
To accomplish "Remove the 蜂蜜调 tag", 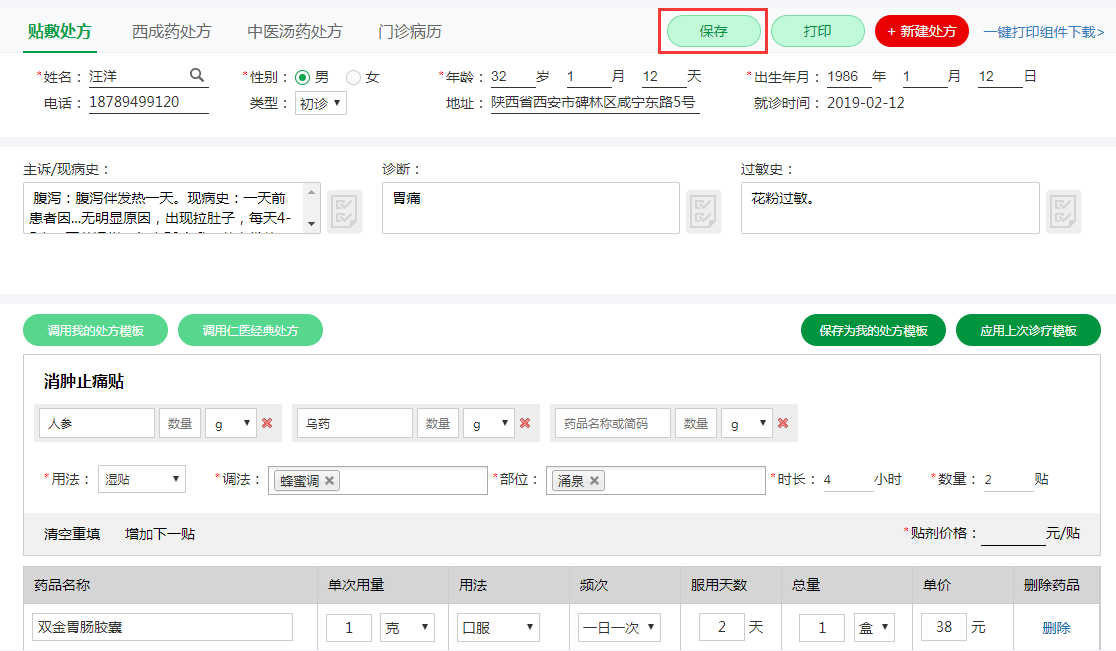I will pyautogui.click(x=330, y=481).
